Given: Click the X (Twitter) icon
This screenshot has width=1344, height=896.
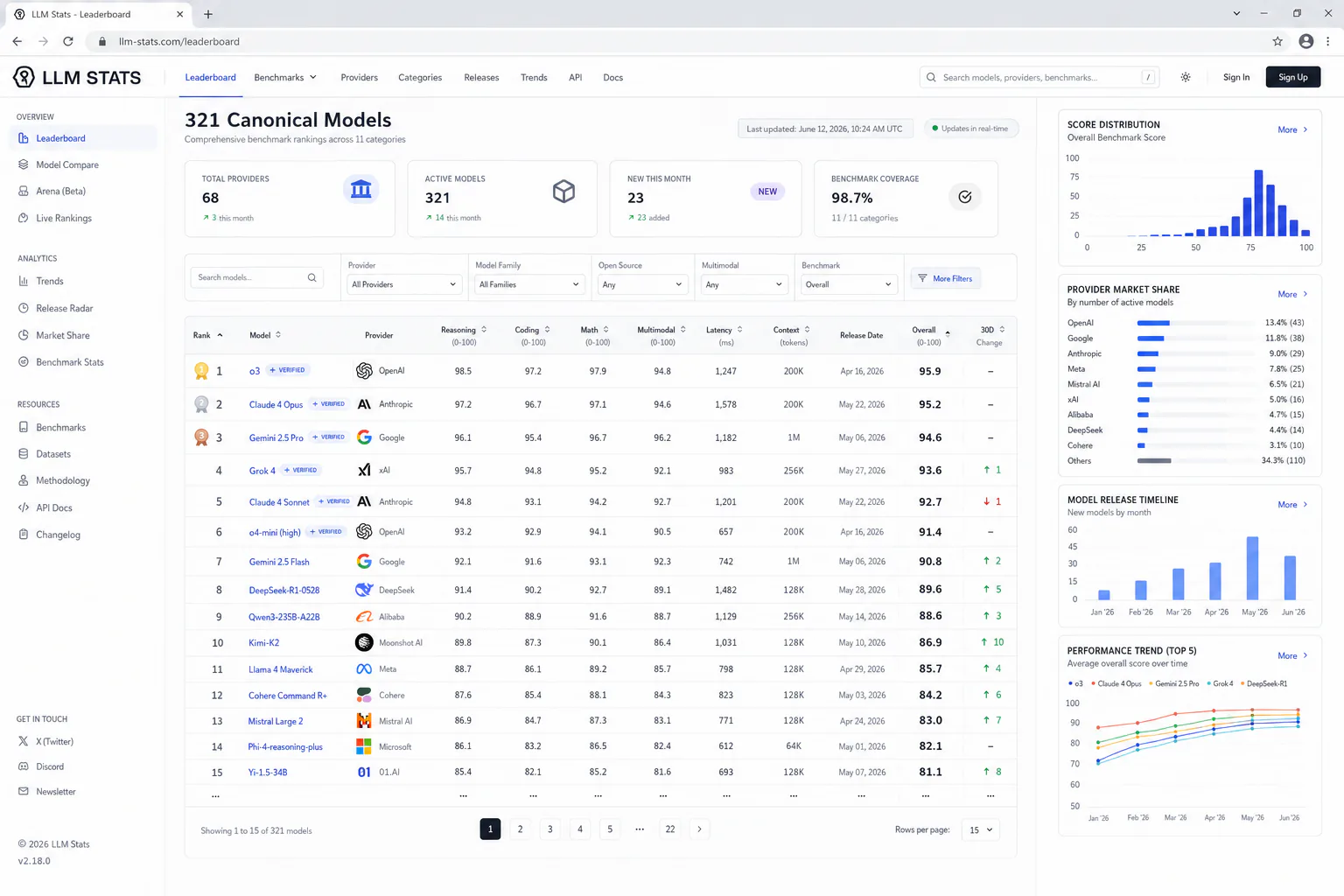Looking at the screenshot, I should (24, 741).
